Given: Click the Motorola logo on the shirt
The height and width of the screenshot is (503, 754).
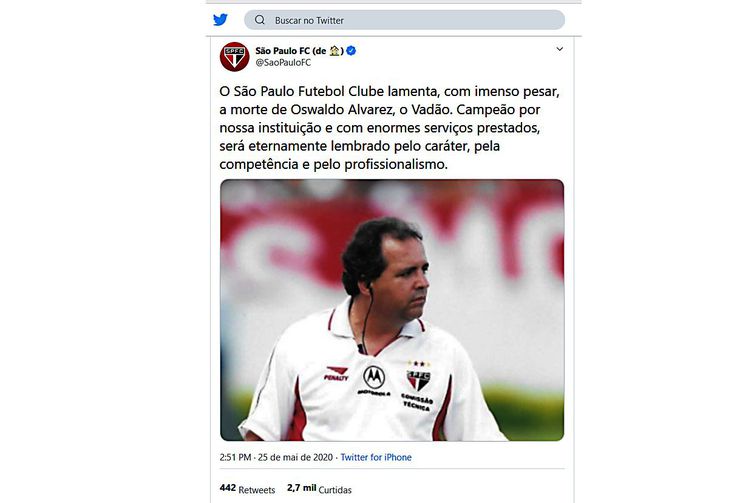Looking at the screenshot, I should [374, 380].
